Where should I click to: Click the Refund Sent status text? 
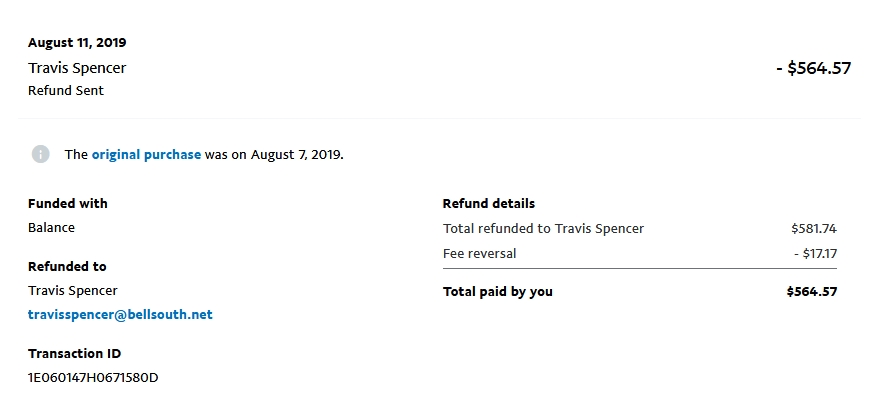(x=66, y=91)
